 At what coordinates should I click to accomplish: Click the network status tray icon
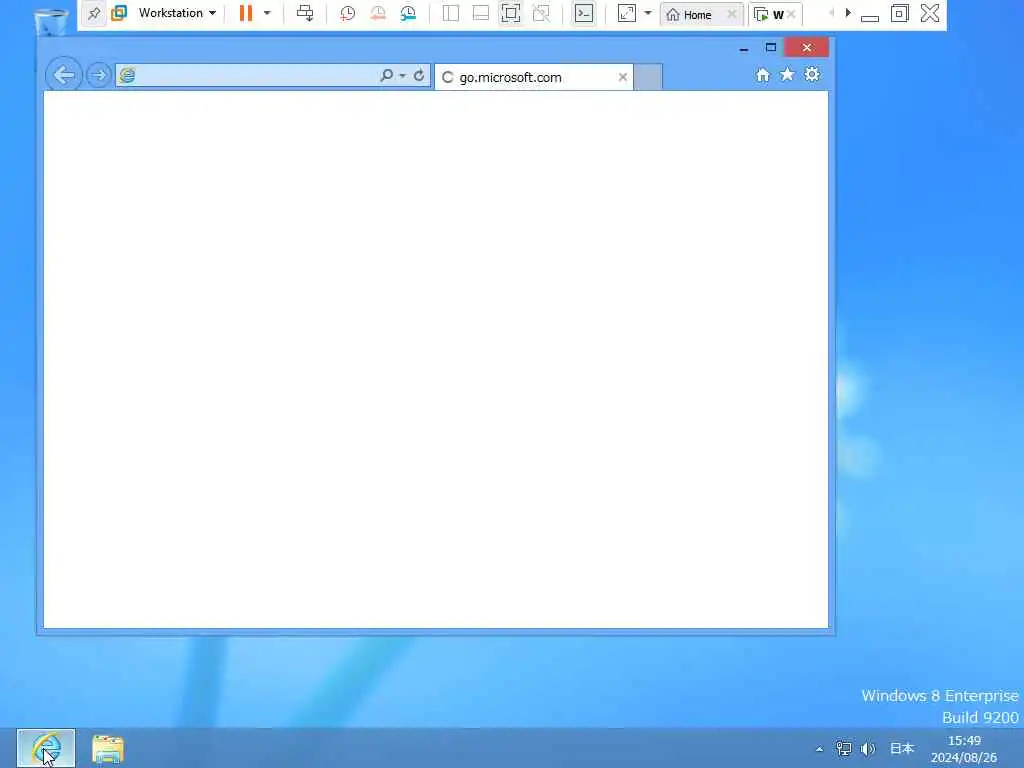[x=844, y=749]
